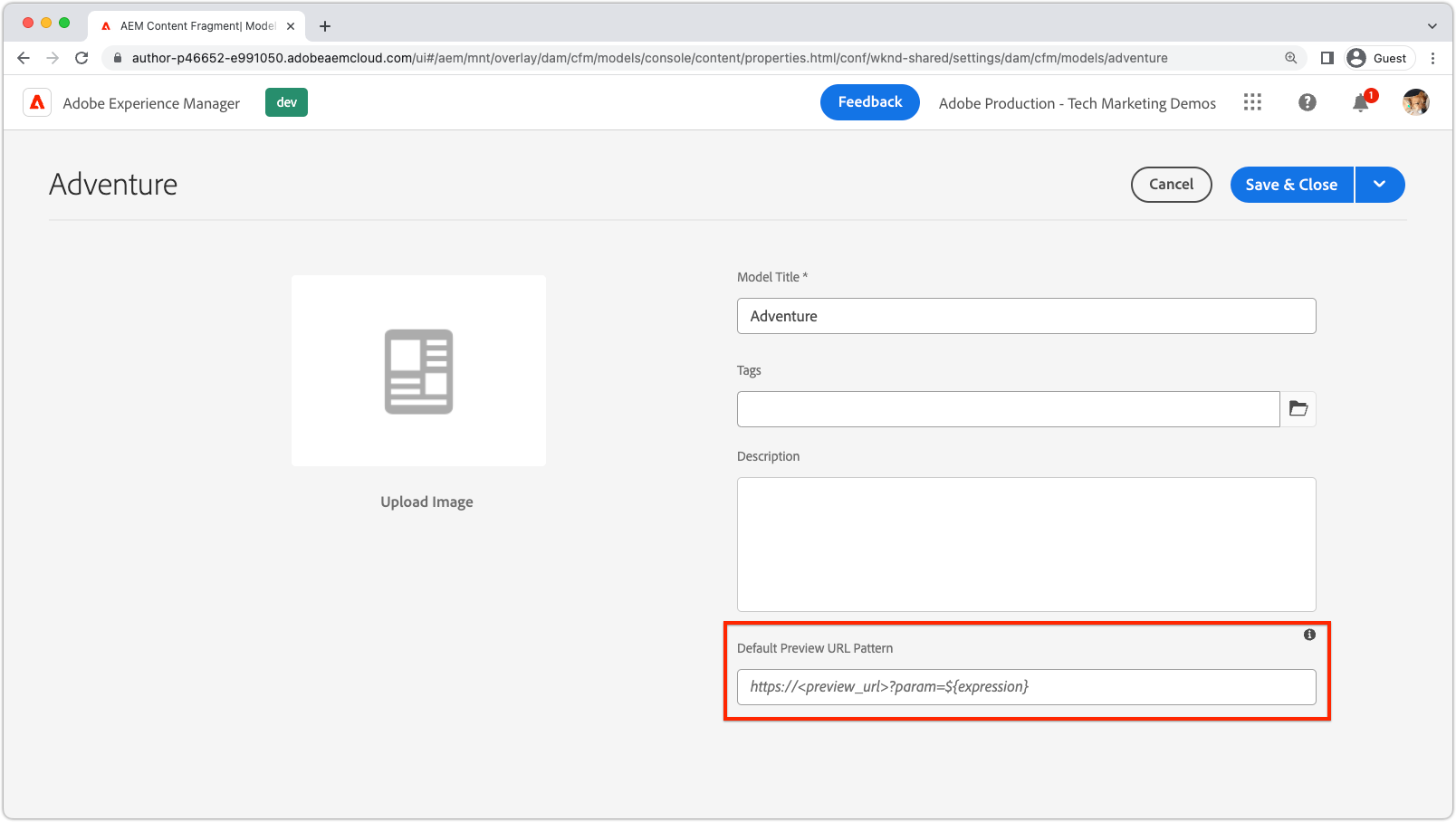Image resolution: width=1456 pixels, height=822 pixels.
Task: Reload the current page
Action: pyautogui.click(x=81, y=58)
